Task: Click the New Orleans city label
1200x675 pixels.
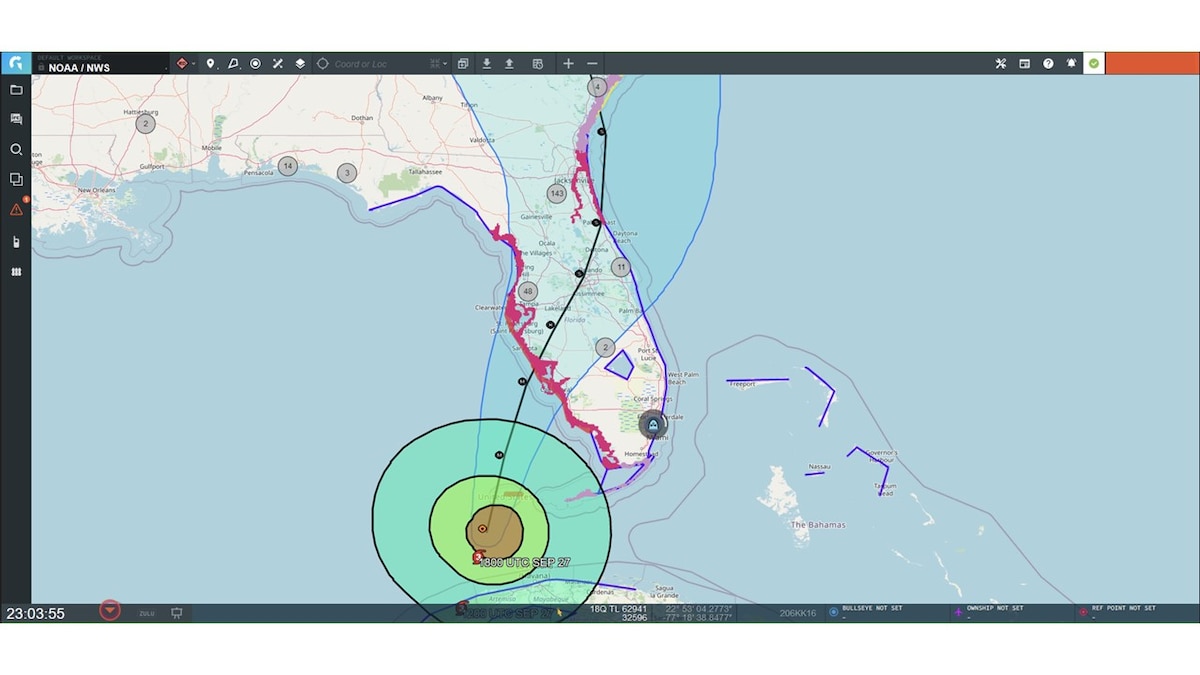Action: 98,190
